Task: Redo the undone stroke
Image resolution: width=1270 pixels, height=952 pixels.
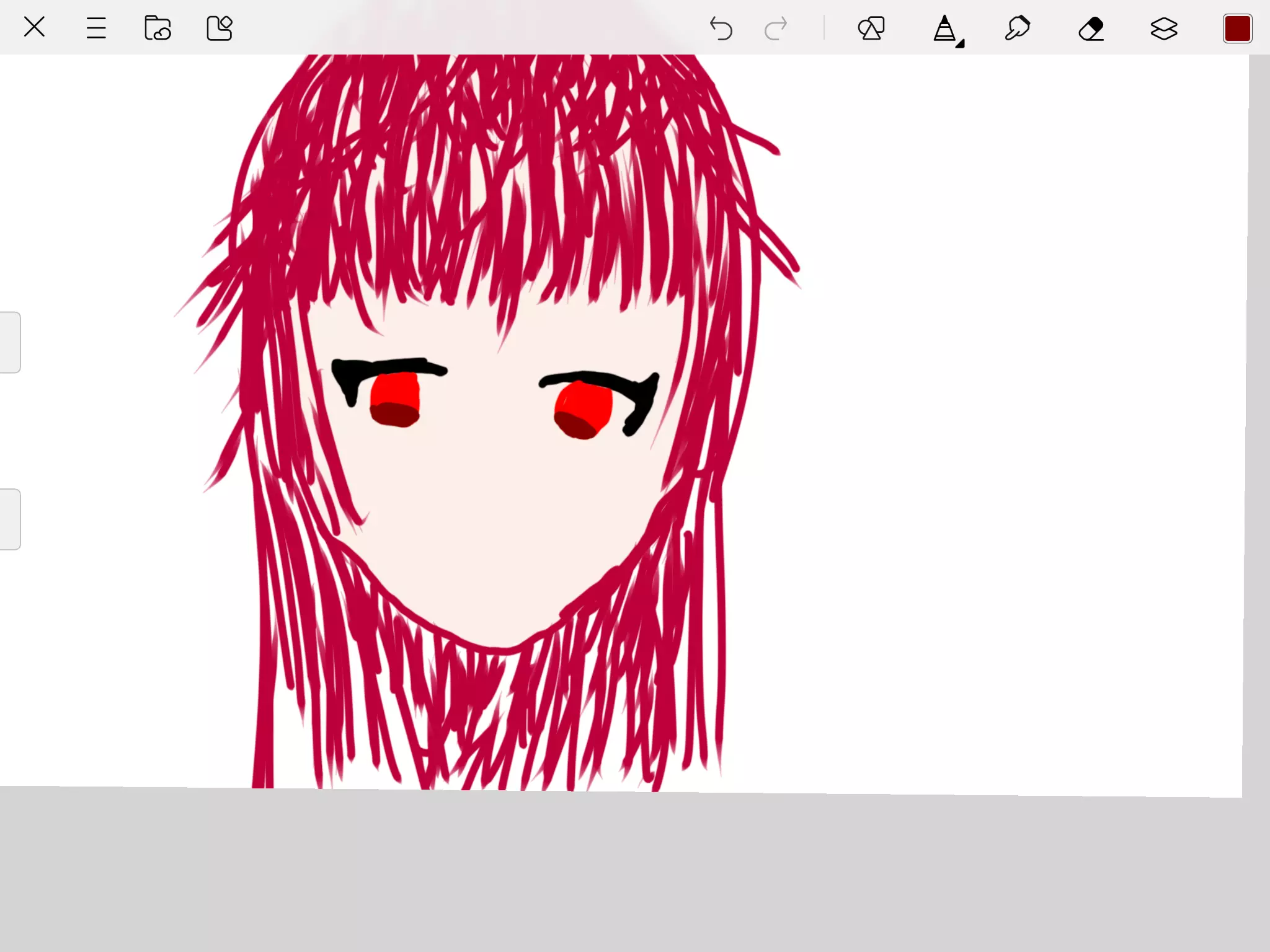Action: (775, 29)
